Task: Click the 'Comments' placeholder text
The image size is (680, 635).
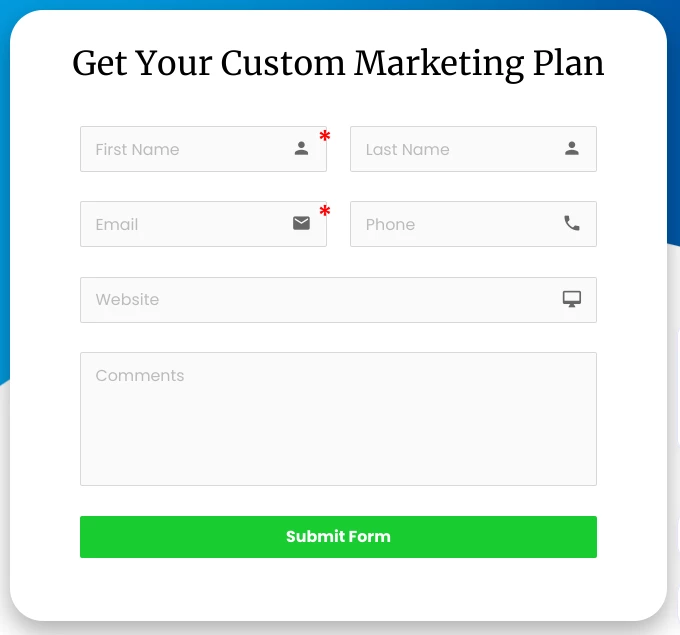Action: pos(140,376)
